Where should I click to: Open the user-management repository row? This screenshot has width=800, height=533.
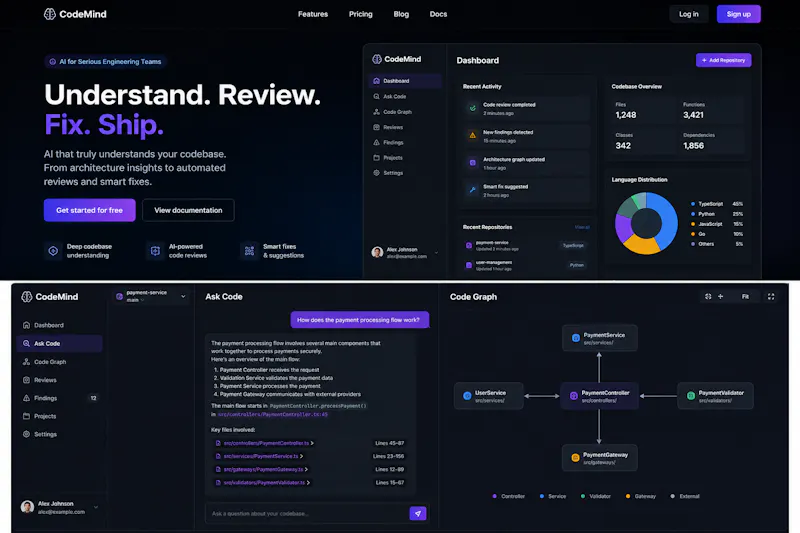pyautogui.click(x=526, y=265)
